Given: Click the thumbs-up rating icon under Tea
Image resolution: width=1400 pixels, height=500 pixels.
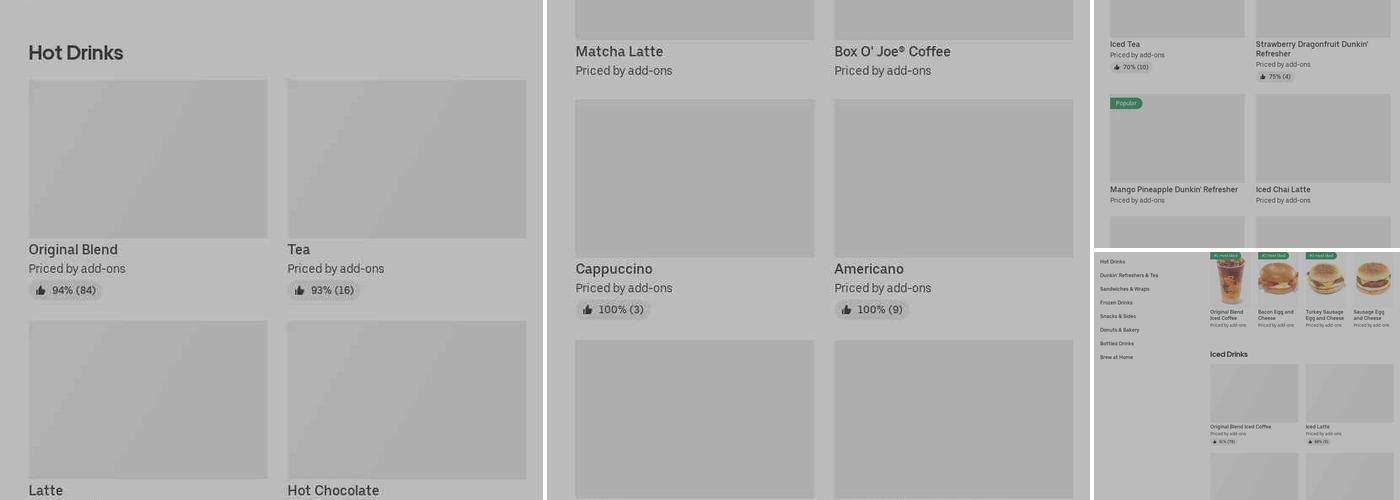Looking at the screenshot, I should point(300,291).
